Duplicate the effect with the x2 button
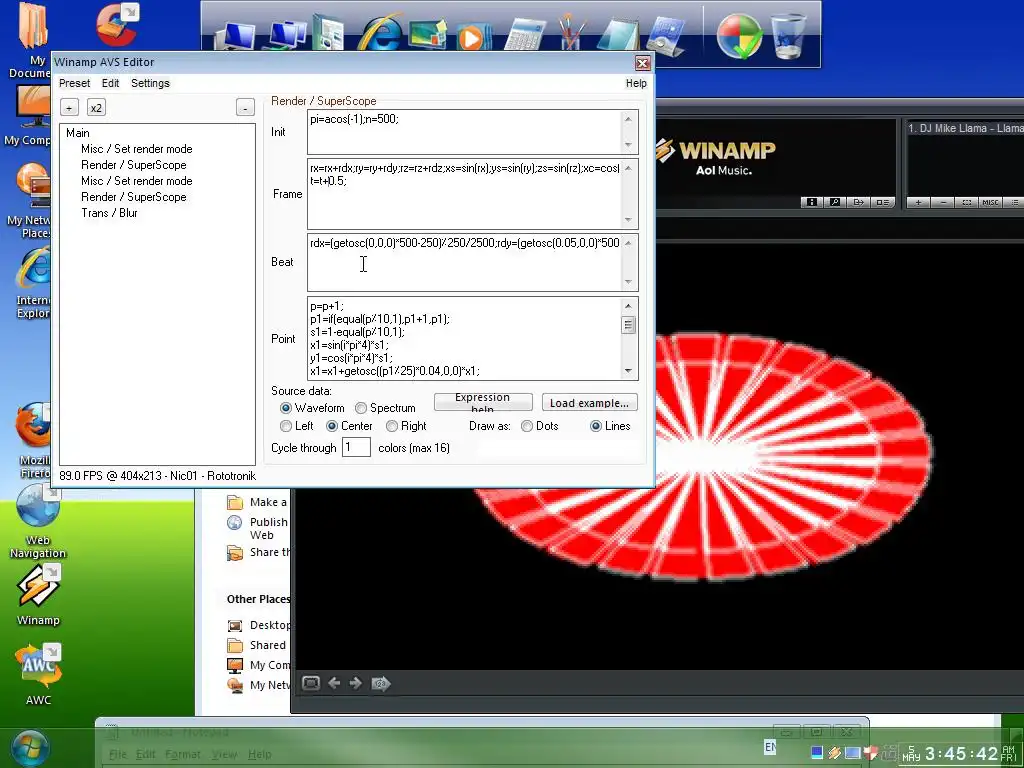 click(x=96, y=108)
